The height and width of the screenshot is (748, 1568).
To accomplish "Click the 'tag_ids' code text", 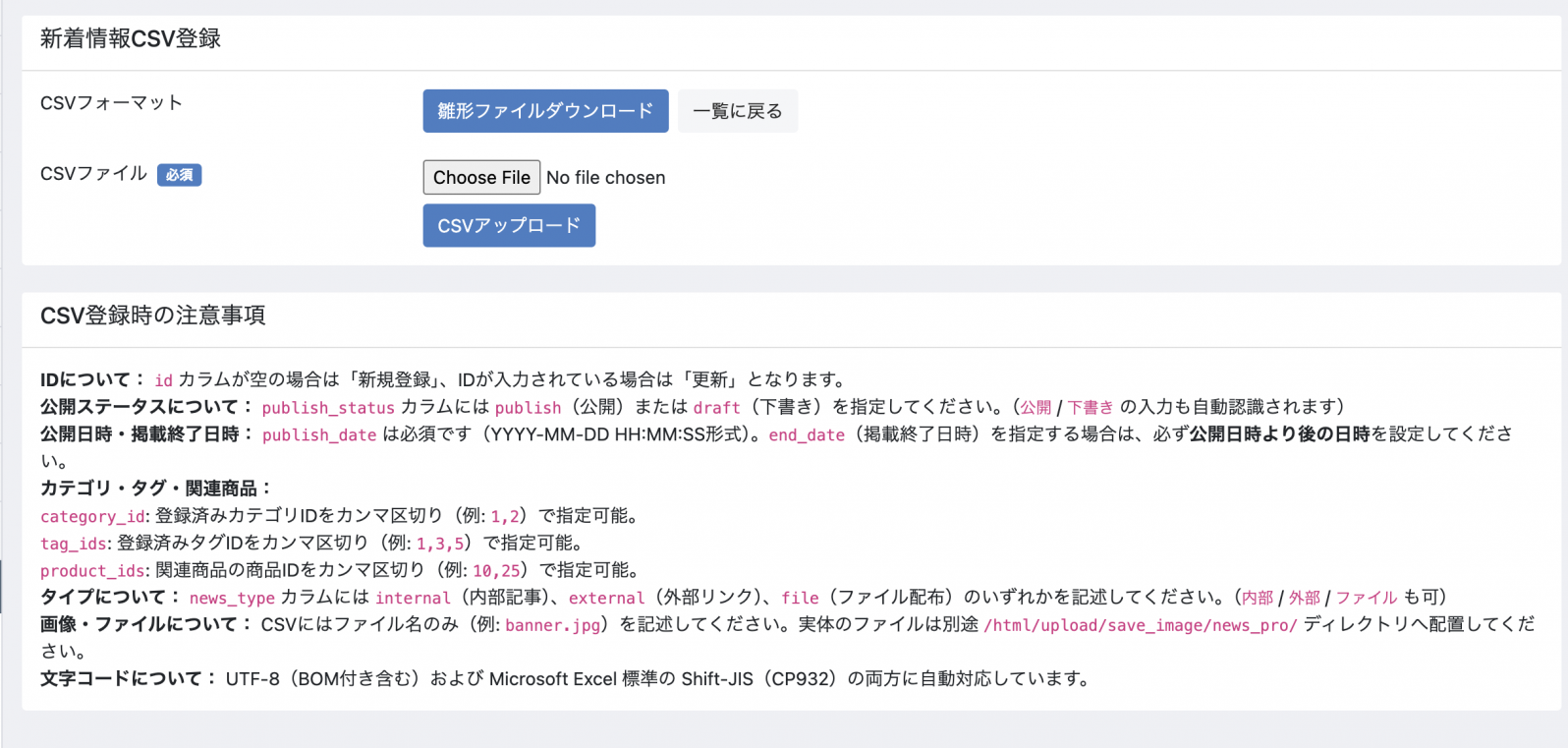I will click(x=74, y=544).
